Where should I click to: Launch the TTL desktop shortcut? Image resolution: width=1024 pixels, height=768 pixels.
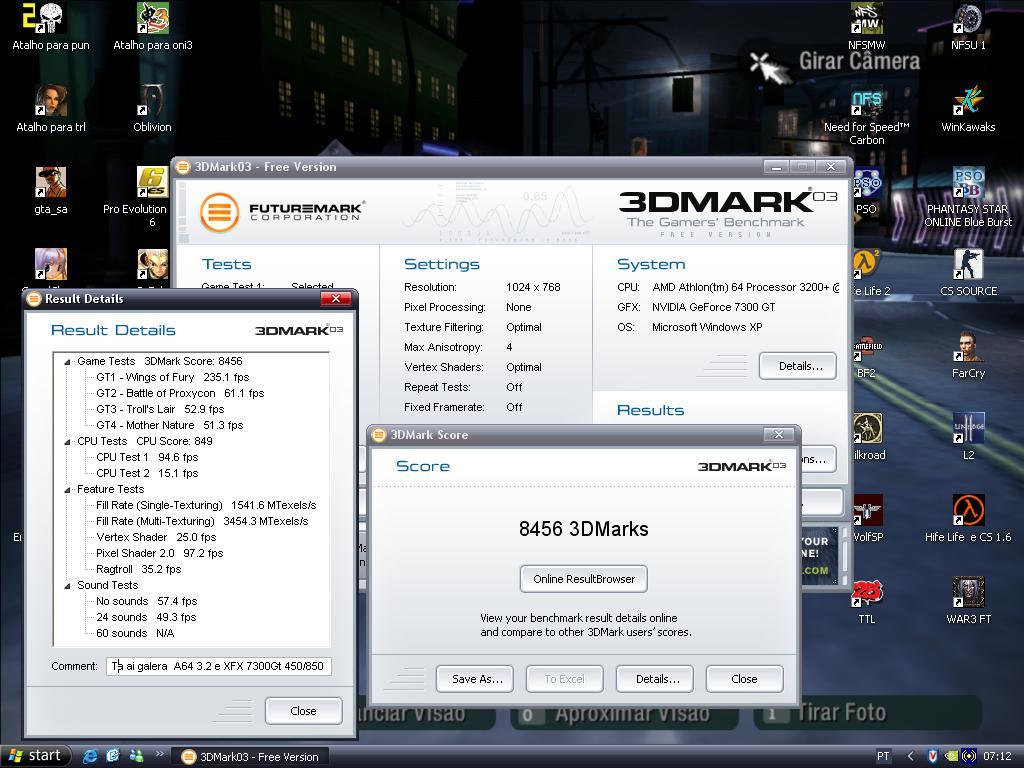867,601
